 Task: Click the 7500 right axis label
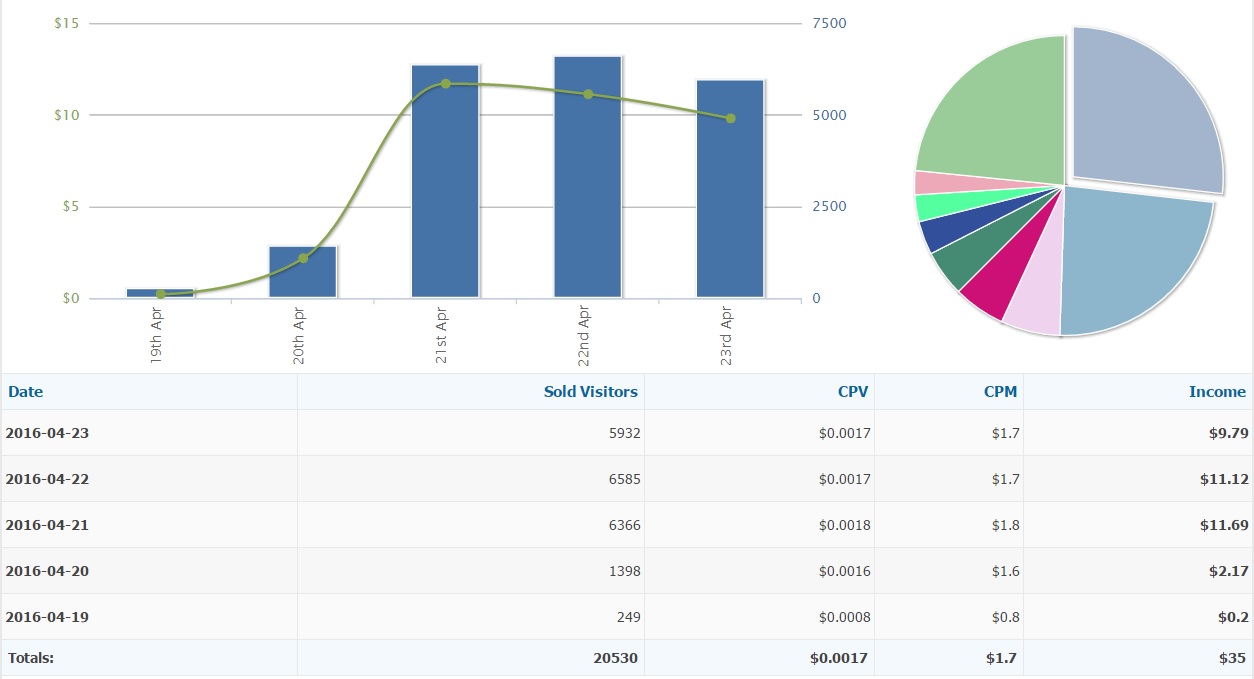[x=830, y=23]
